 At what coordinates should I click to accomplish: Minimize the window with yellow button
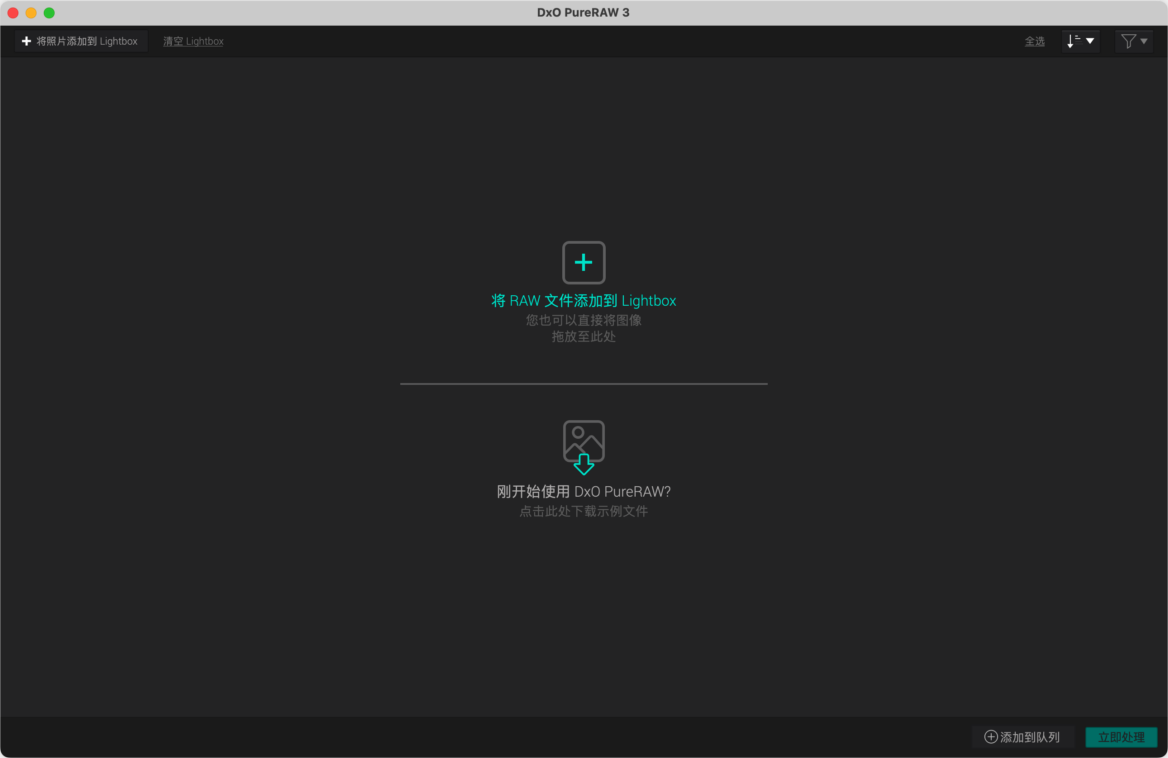click(31, 13)
